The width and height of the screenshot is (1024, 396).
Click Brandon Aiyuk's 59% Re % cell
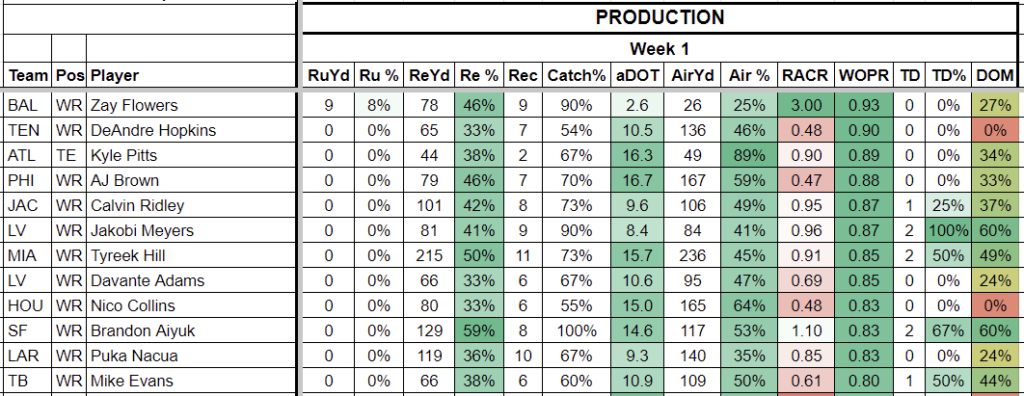pyautogui.click(x=479, y=331)
